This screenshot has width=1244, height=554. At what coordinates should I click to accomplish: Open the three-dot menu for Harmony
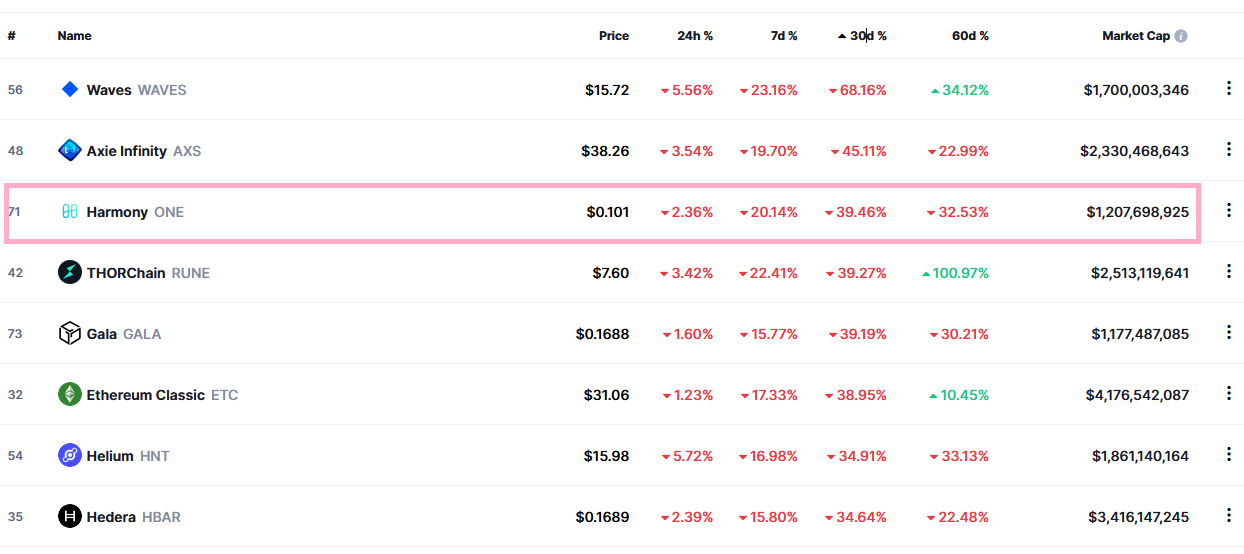click(1229, 211)
